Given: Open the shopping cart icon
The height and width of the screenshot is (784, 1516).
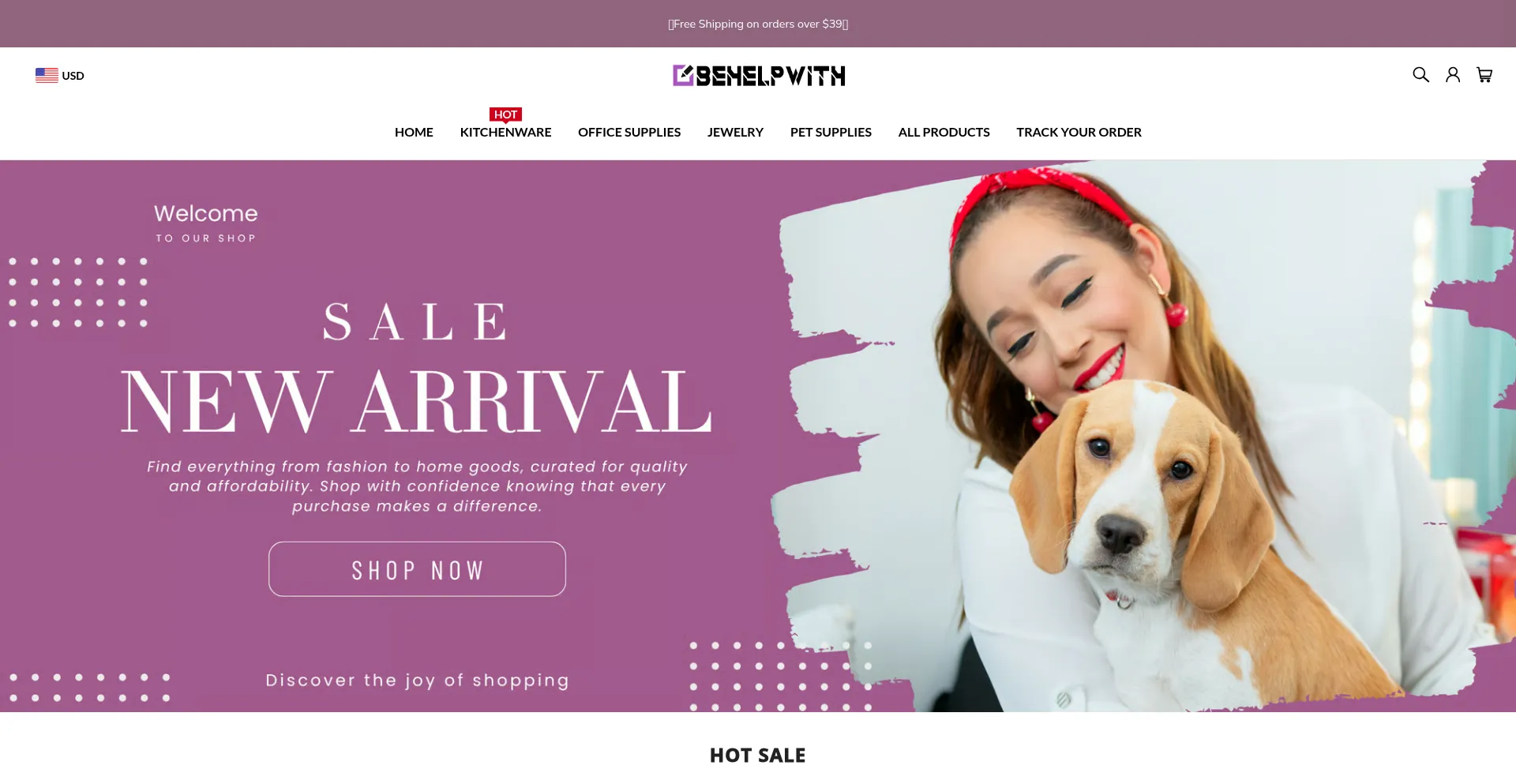Looking at the screenshot, I should [1484, 75].
